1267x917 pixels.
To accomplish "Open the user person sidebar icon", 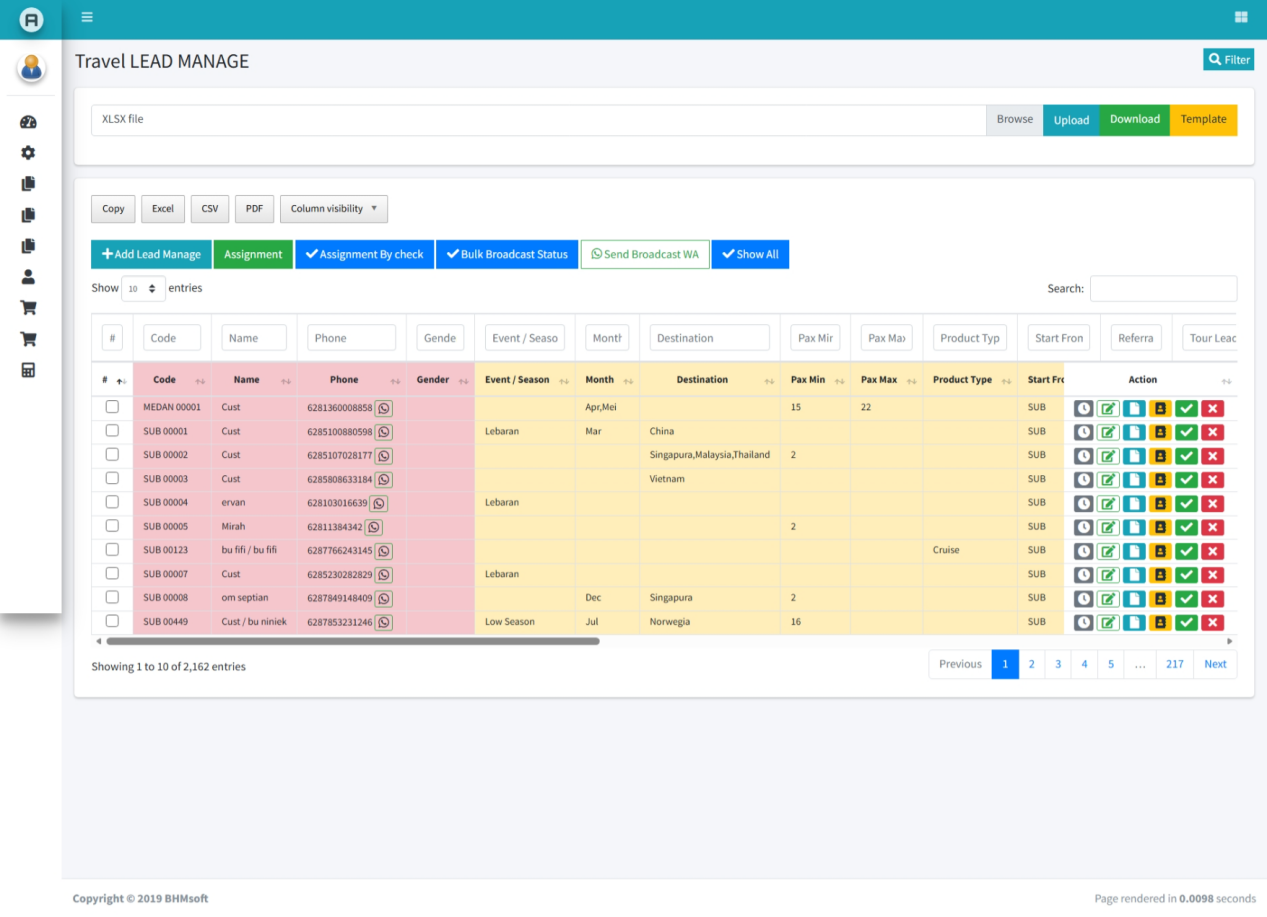I will click(x=28, y=277).
